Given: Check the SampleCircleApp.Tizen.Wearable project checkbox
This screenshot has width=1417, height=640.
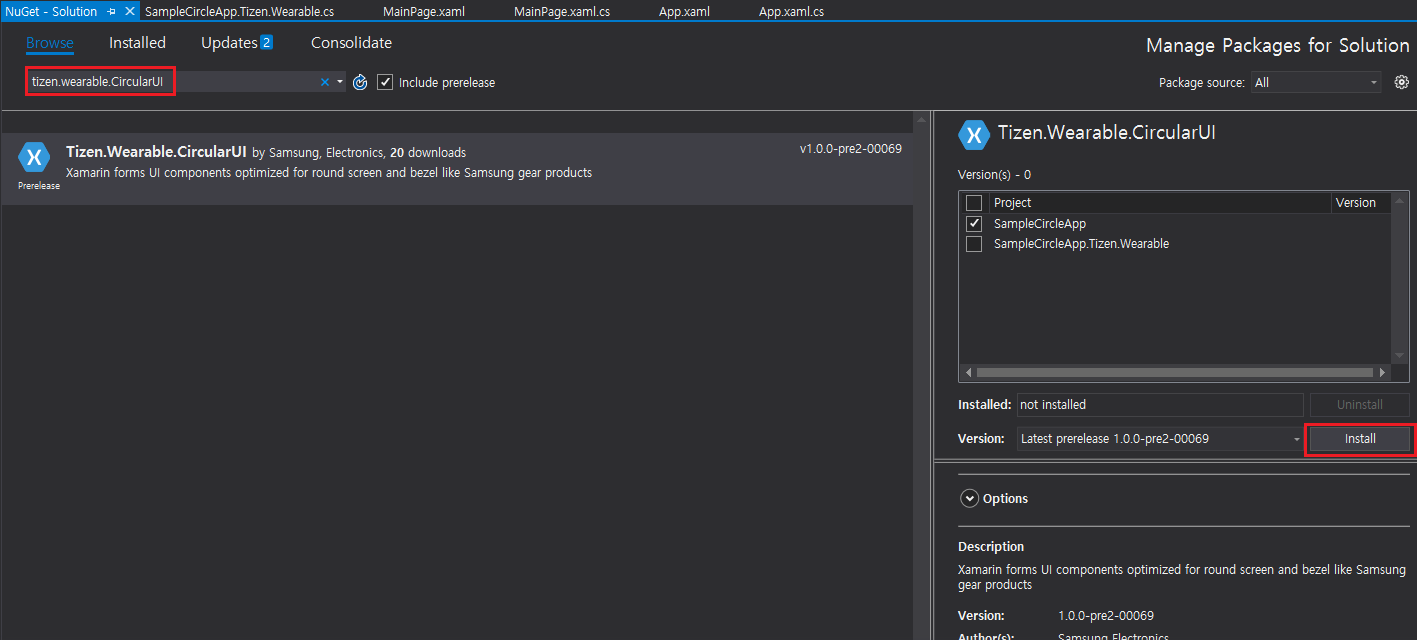Looking at the screenshot, I should tap(974, 244).
